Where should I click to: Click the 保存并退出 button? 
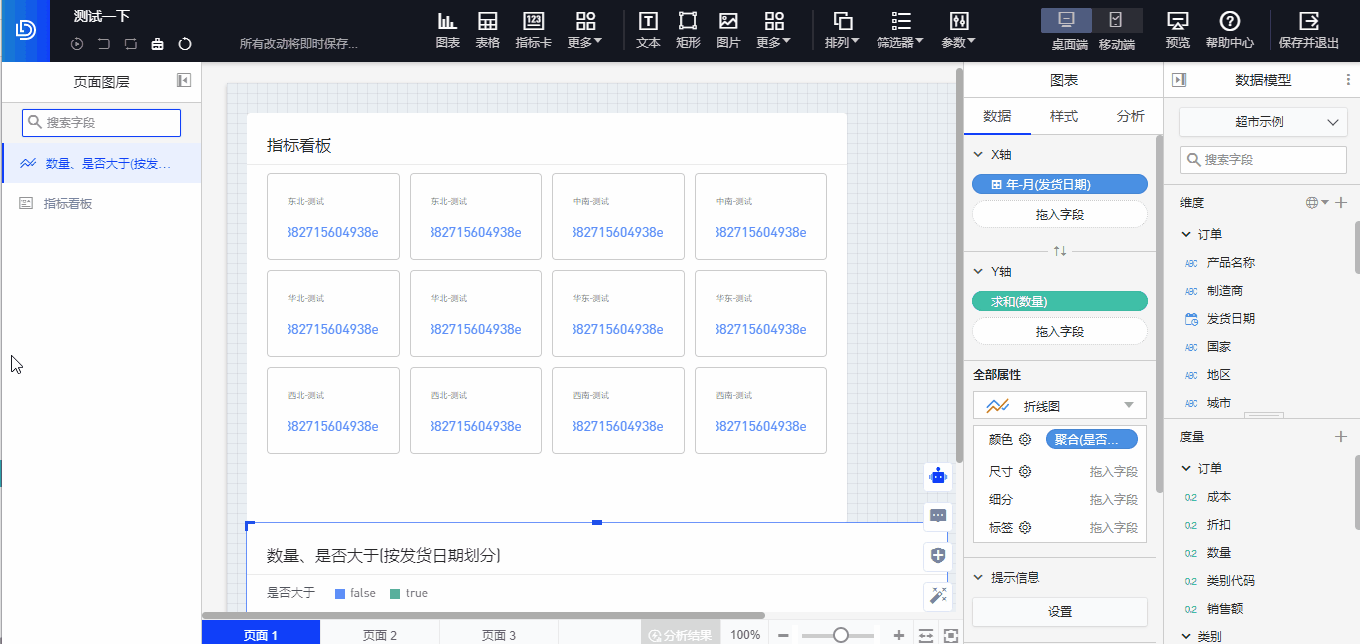click(1308, 30)
